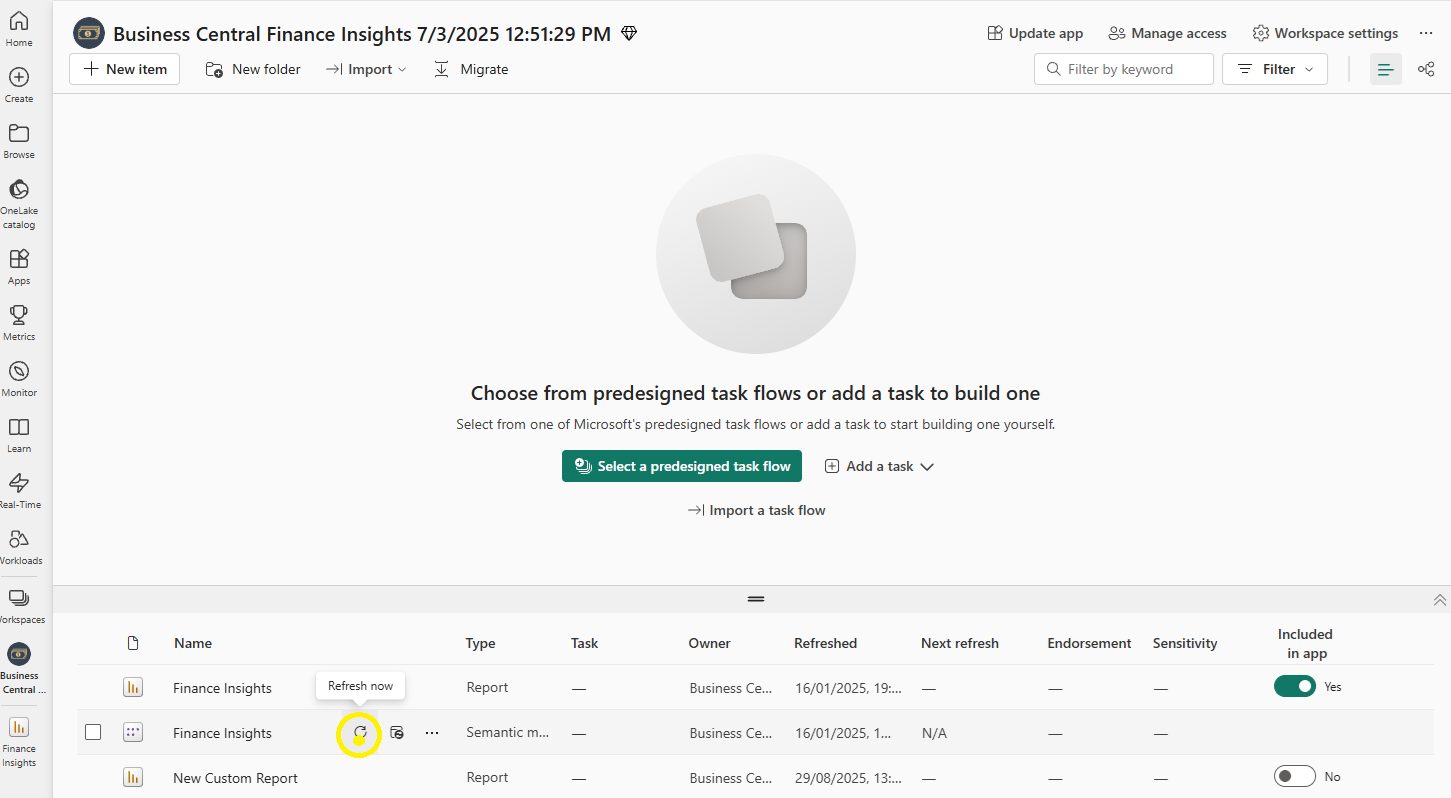Screen dimensions: 1451x798
Task: Open the Create page from sidebar
Action: click(x=19, y=85)
